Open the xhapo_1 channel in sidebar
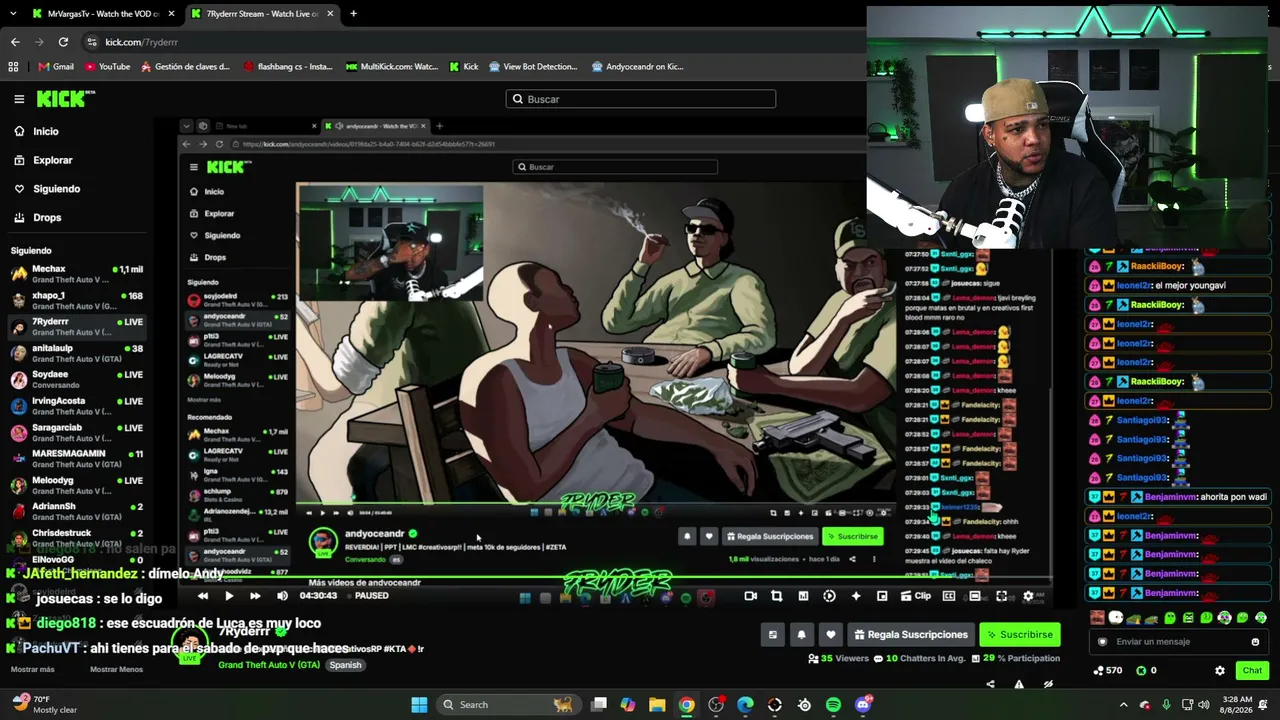1280x720 pixels. click(x=76, y=300)
